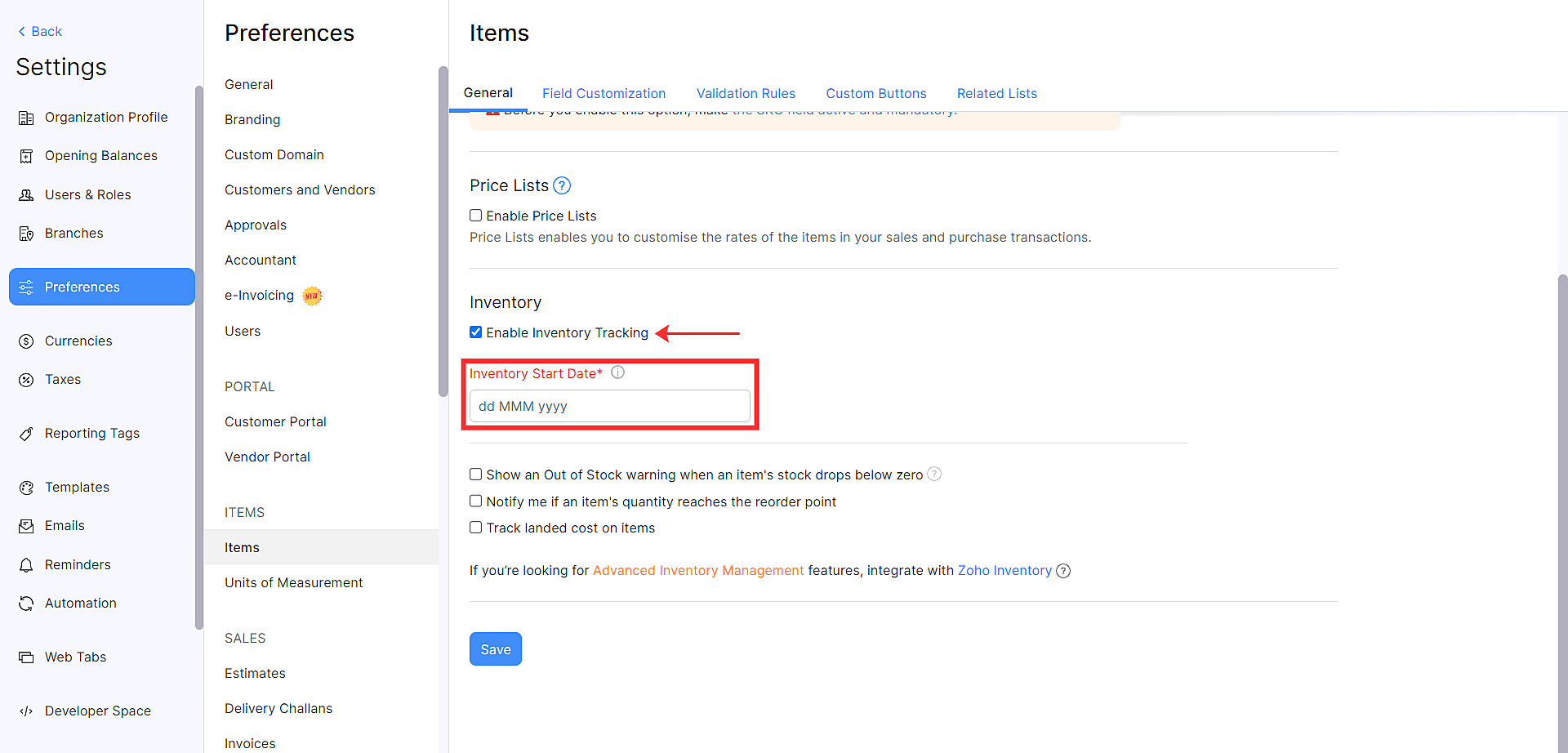Screen dimensions: 1568x753
Task: Open the Price Lists help icon
Action: coord(562,185)
